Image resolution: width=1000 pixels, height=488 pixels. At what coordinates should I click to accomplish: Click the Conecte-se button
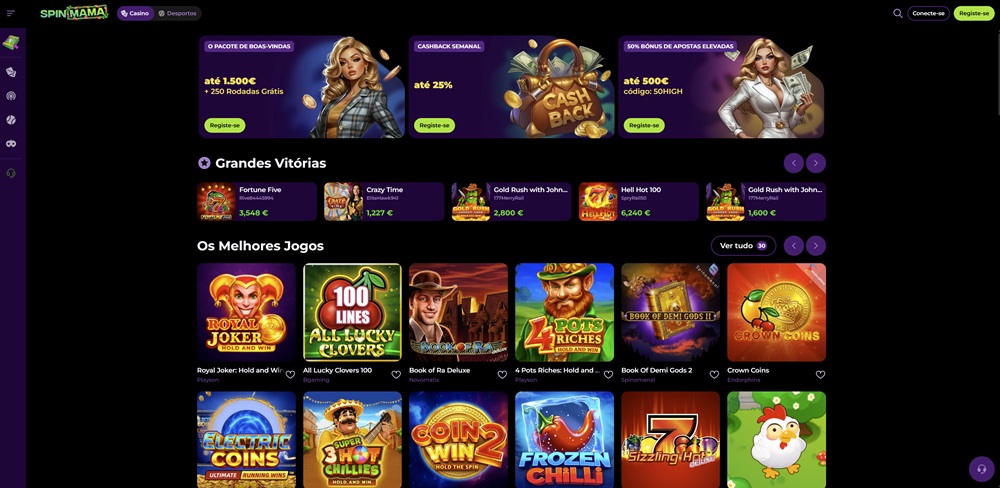coord(928,13)
